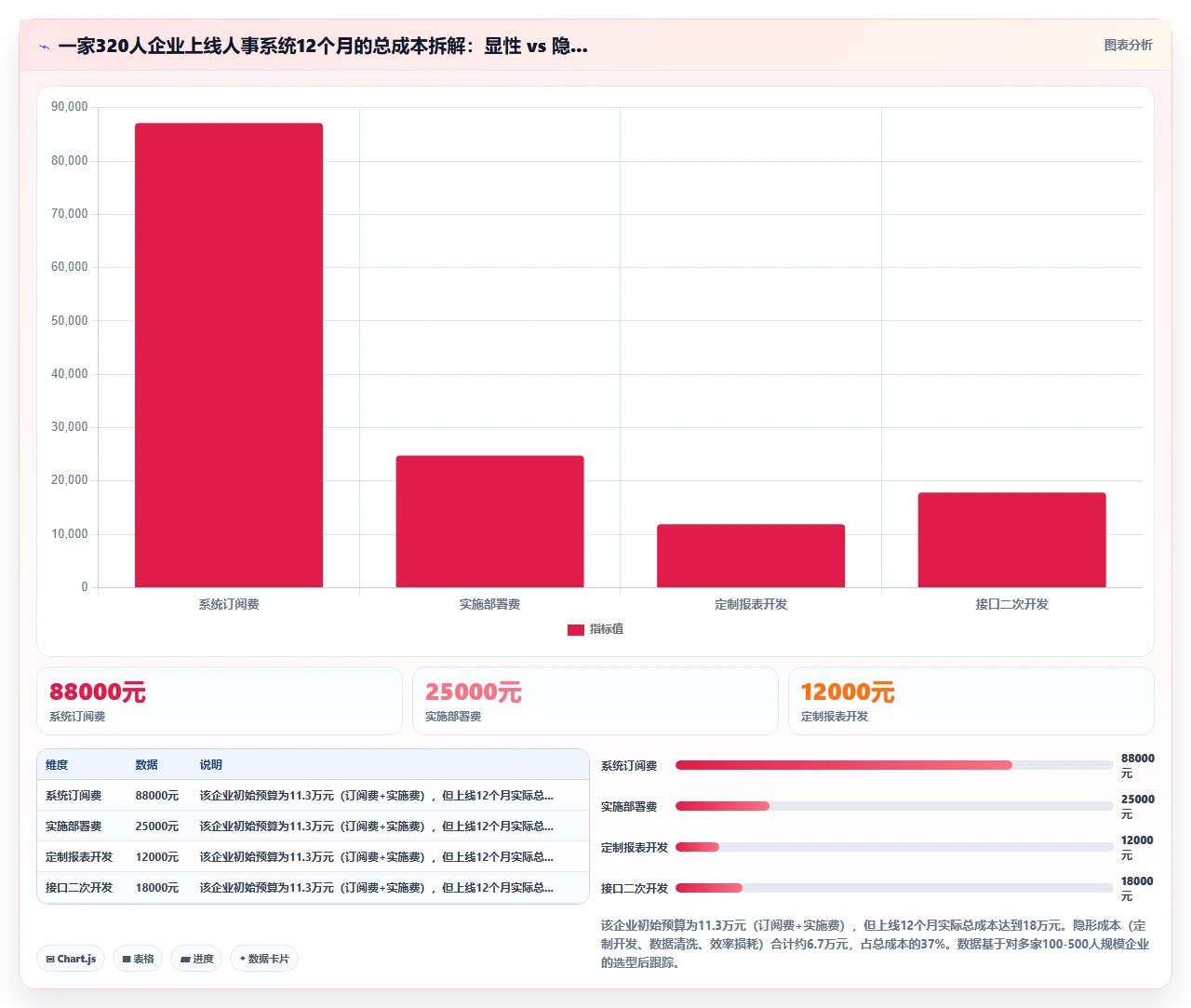Click the 接口二次开发 row description cell
The height and width of the screenshot is (1008, 1191).
(377, 888)
